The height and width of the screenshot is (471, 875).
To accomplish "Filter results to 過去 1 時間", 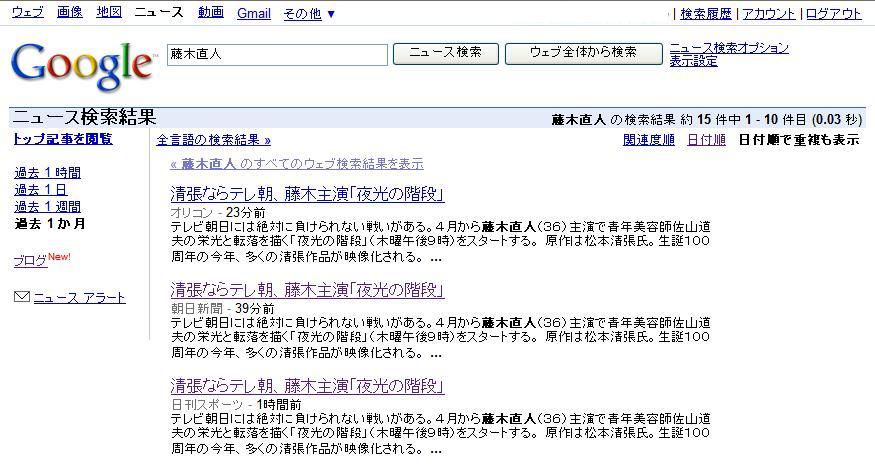I will point(47,173).
